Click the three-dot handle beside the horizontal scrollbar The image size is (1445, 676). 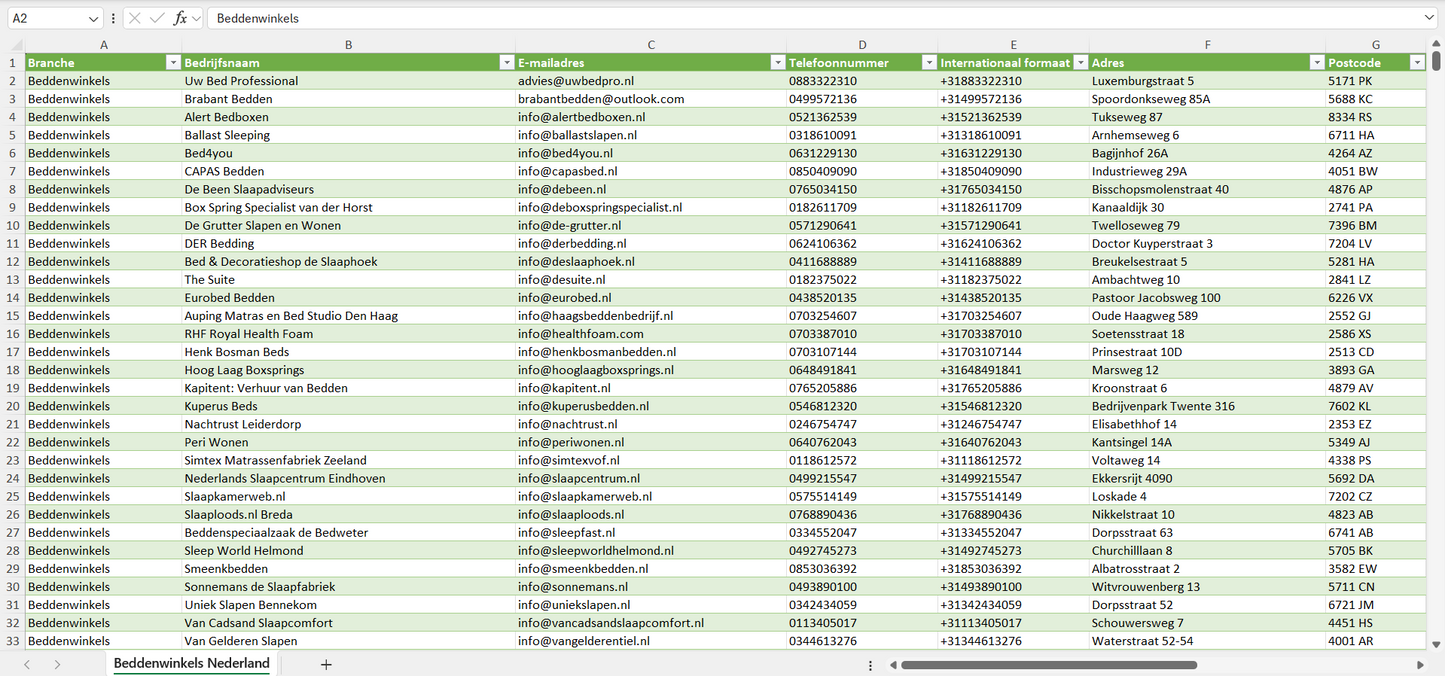pos(870,665)
